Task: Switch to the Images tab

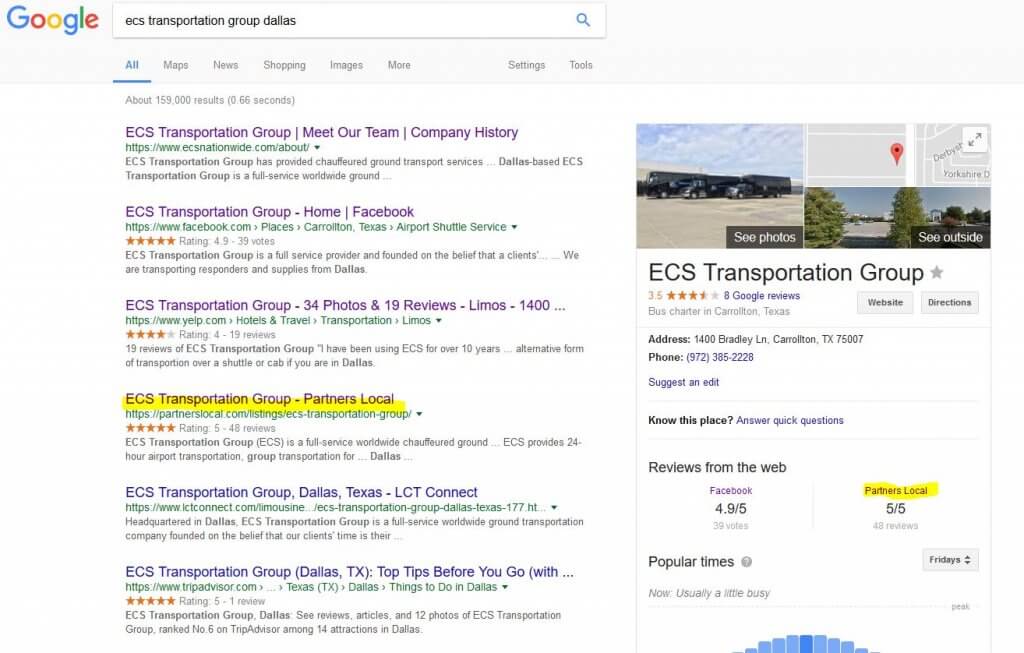Action: (x=346, y=65)
